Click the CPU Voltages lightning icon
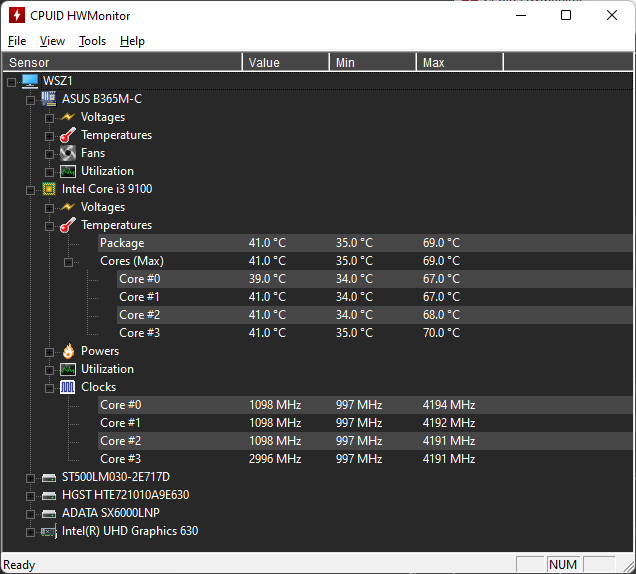 67,207
